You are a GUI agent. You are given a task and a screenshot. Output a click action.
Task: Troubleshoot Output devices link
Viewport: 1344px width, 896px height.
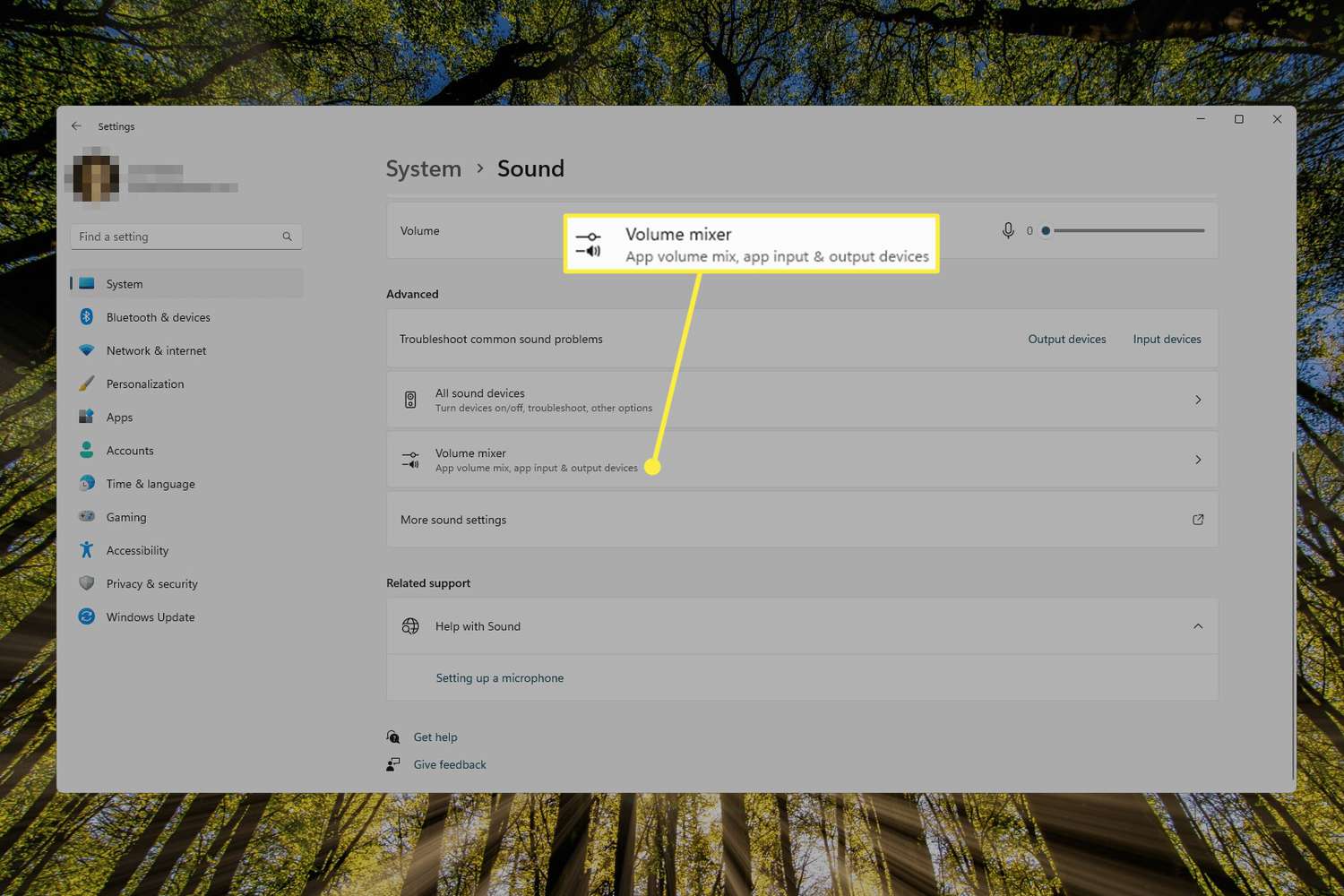pyautogui.click(x=1066, y=339)
